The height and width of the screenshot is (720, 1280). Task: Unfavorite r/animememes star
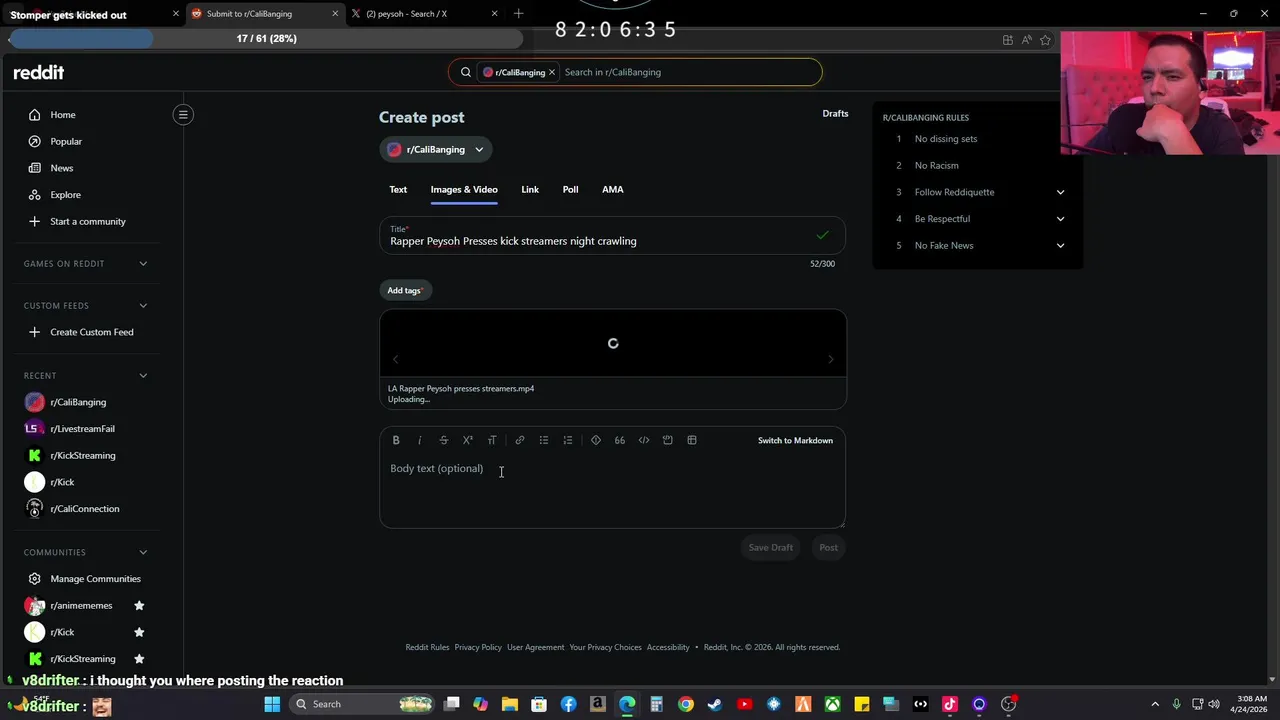tap(139, 606)
